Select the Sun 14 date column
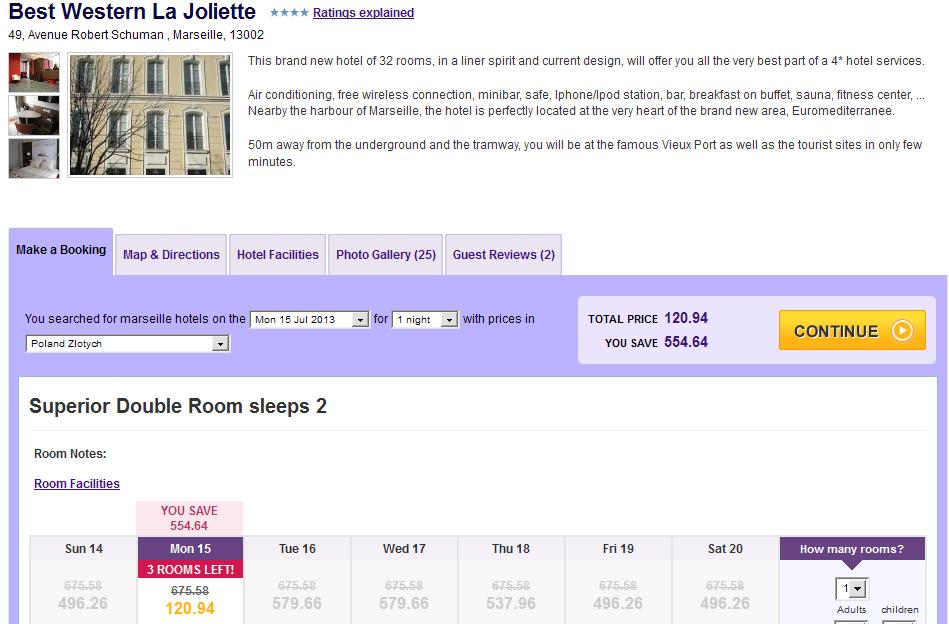Image resolution: width=949 pixels, height=624 pixels. 84,549
